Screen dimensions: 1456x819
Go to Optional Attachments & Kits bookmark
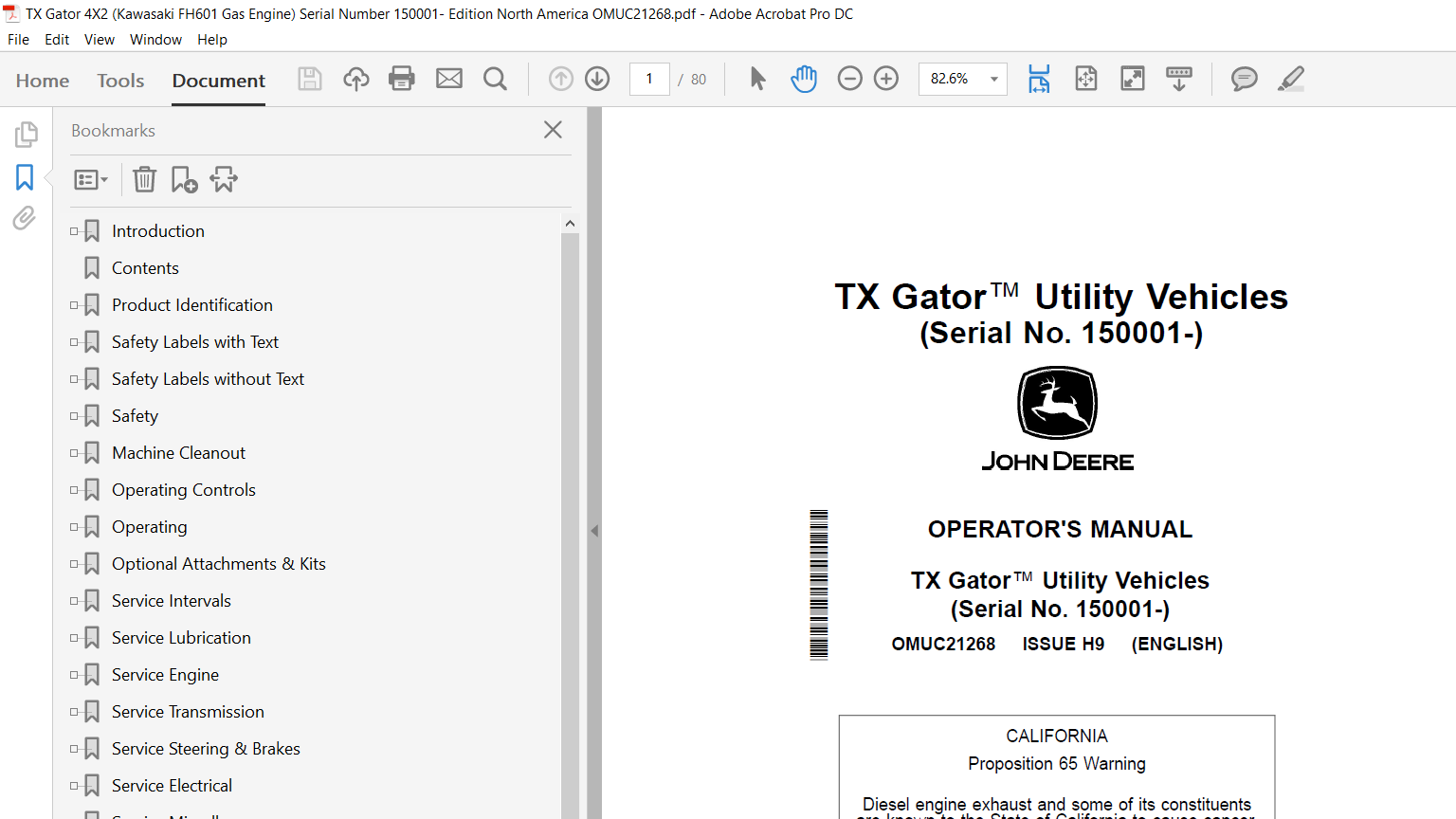pos(219,564)
